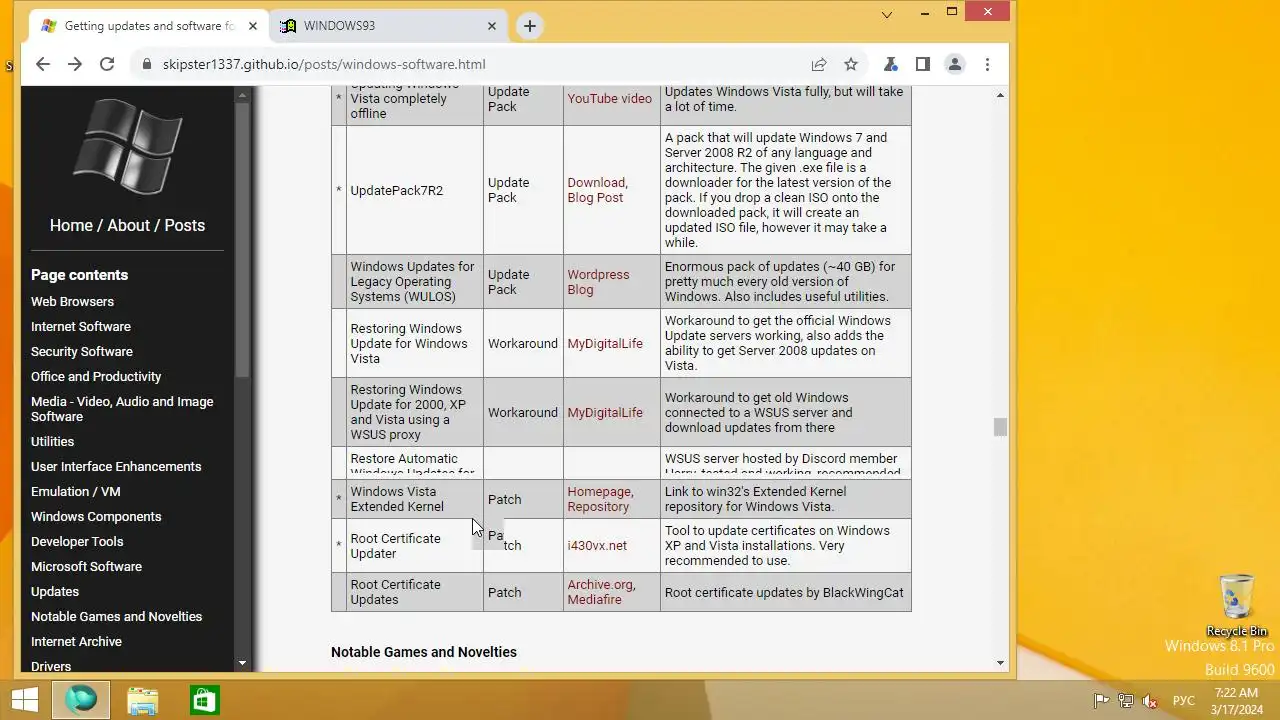Open the UpdatePack7R2 Blog Post link
This screenshot has width=1280, height=720.
pyautogui.click(x=595, y=197)
